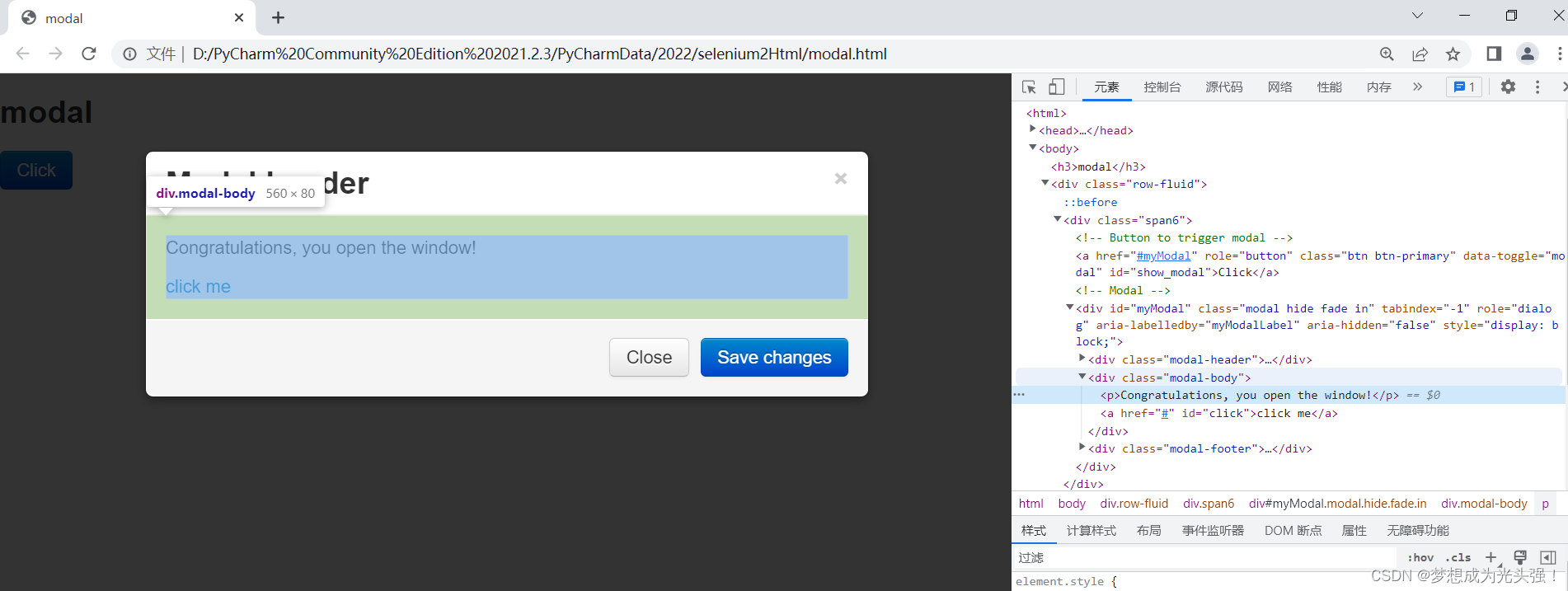
Task: Toggle .cls class editor
Action: click(1458, 557)
